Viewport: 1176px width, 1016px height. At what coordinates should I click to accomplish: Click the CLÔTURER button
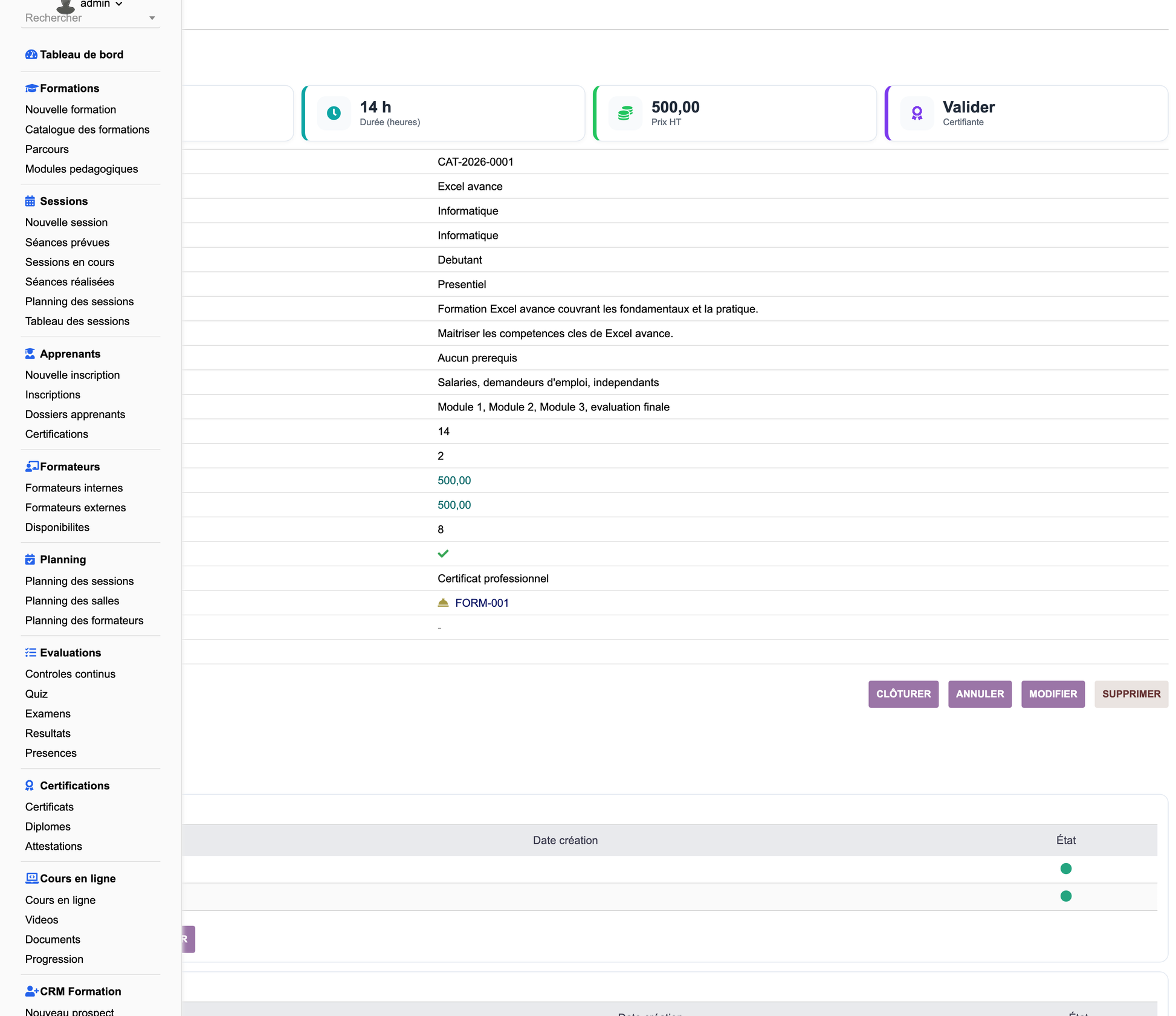(x=903, y=694)
